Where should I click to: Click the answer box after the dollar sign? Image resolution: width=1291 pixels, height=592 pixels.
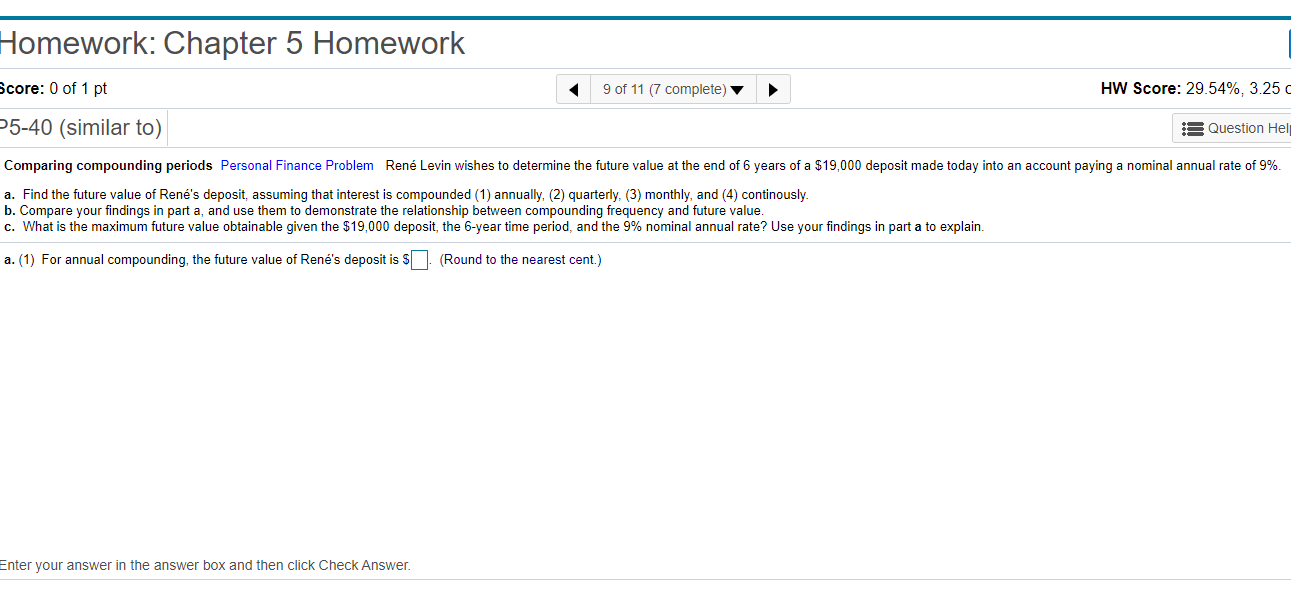(418, 259)
